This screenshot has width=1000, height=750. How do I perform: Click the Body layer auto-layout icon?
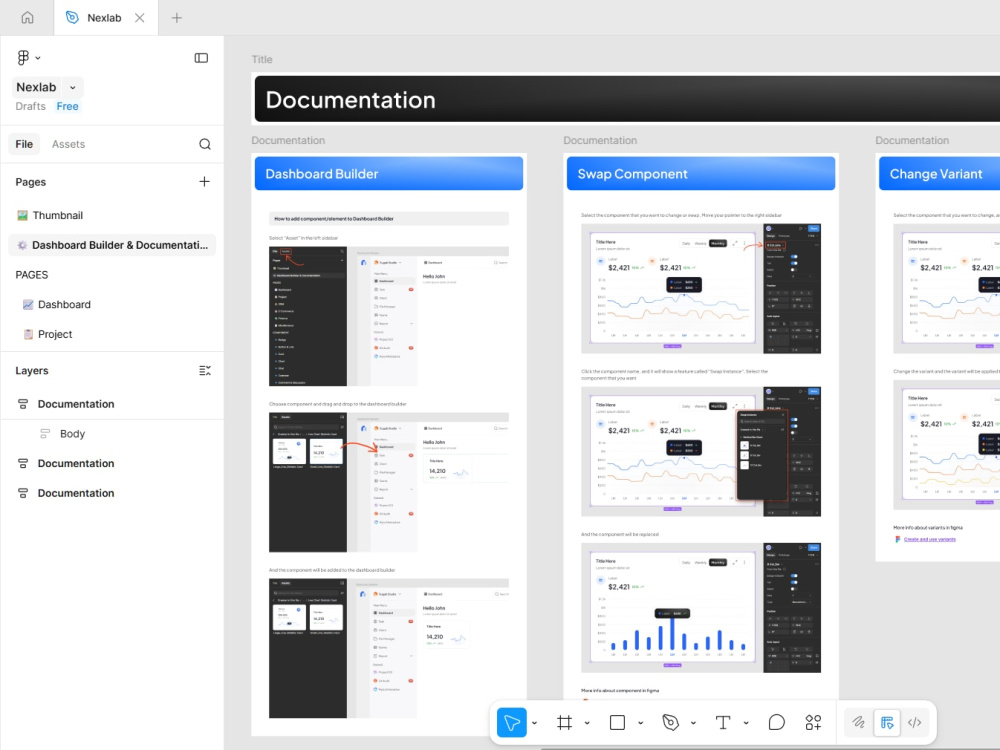pyautogui.click(x=45, y=434)
